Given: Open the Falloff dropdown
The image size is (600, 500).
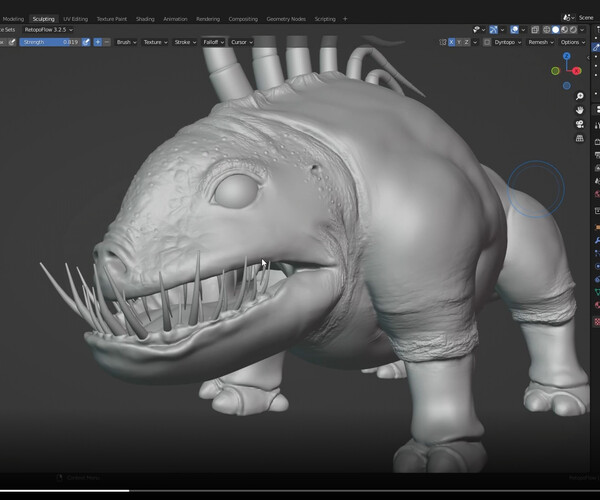Looking at the screenshot, I should tap(213, 42).
